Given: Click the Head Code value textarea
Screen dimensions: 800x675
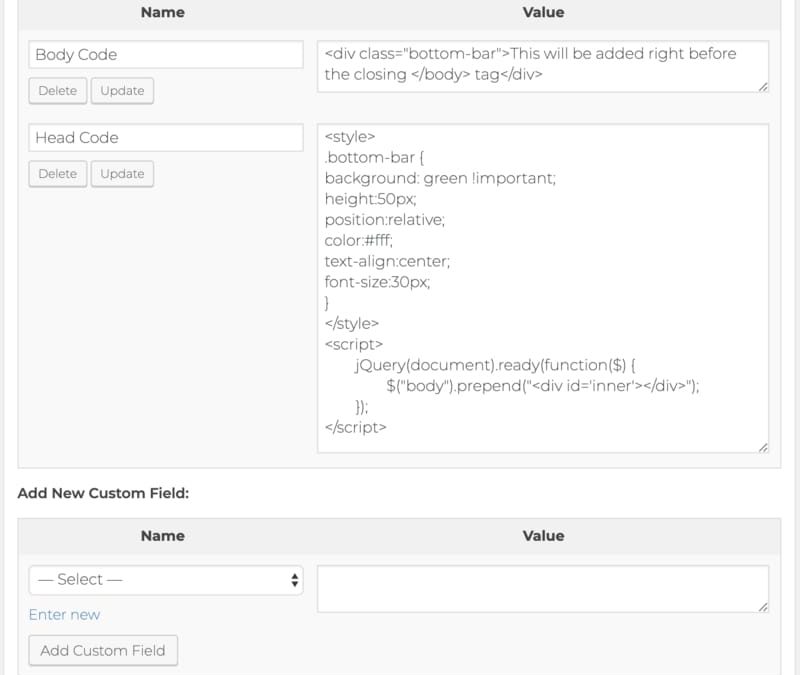Looking at the screenshot, I should coord(543,288).
